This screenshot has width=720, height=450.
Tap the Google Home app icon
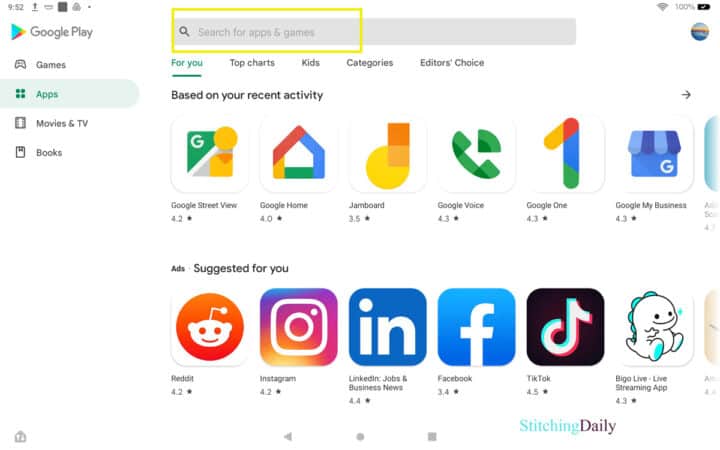298,154
